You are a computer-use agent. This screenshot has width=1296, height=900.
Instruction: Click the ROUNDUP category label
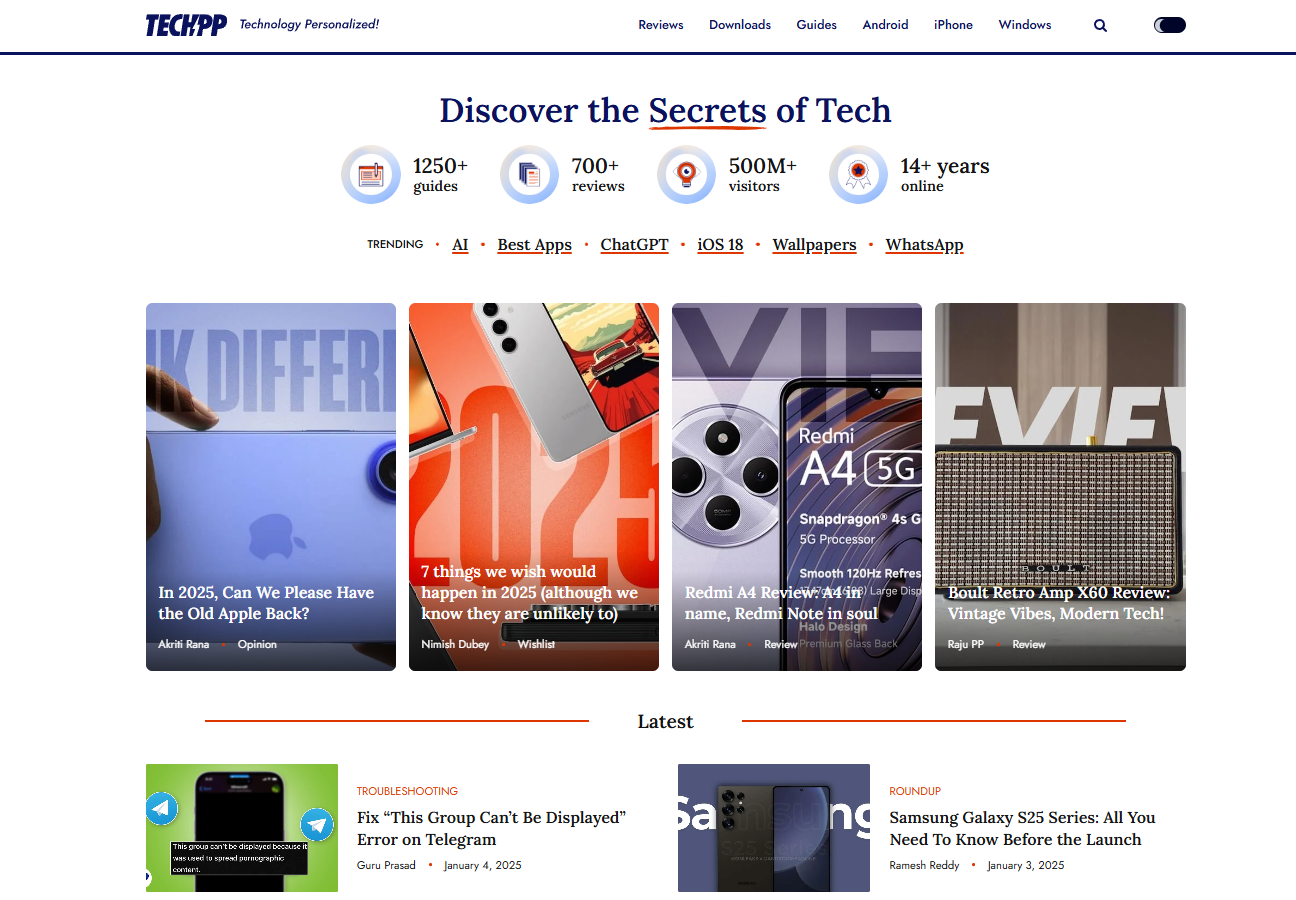[915, 791]
